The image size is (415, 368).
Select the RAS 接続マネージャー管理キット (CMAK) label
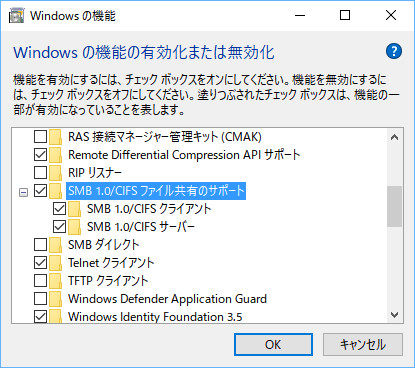(x=165, y=137)
